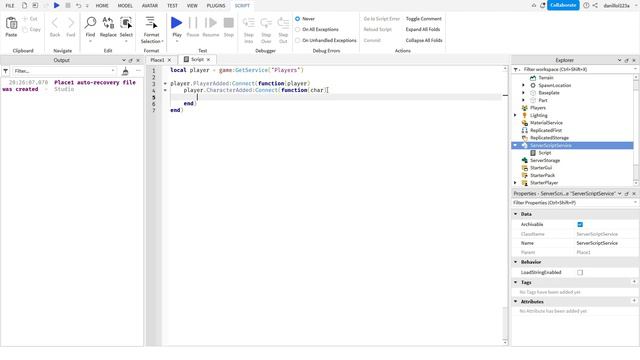Collapse the ServerScriptService tree node

(516, 145)
